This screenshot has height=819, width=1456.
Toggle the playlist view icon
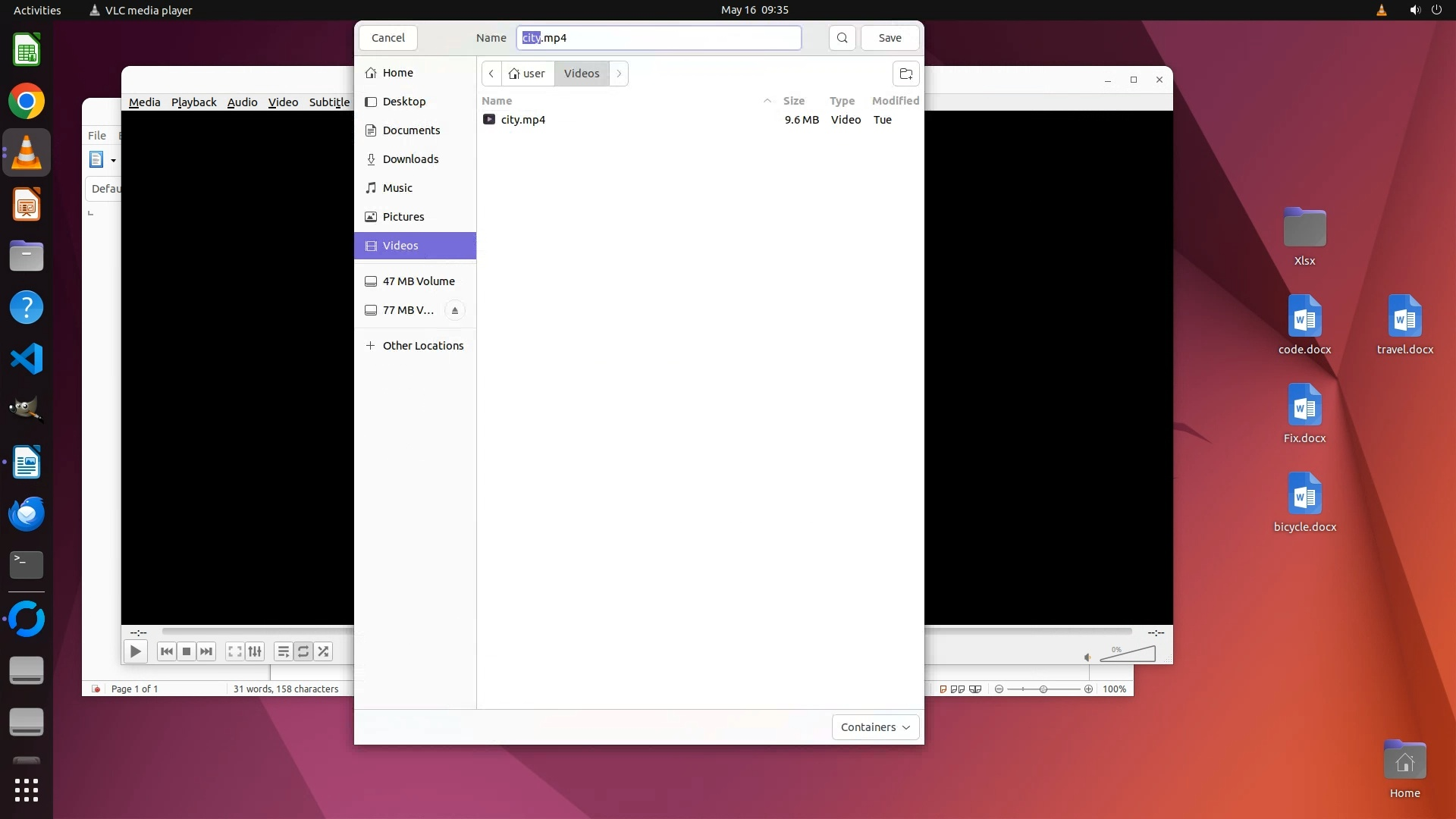(x=283, y=651)
